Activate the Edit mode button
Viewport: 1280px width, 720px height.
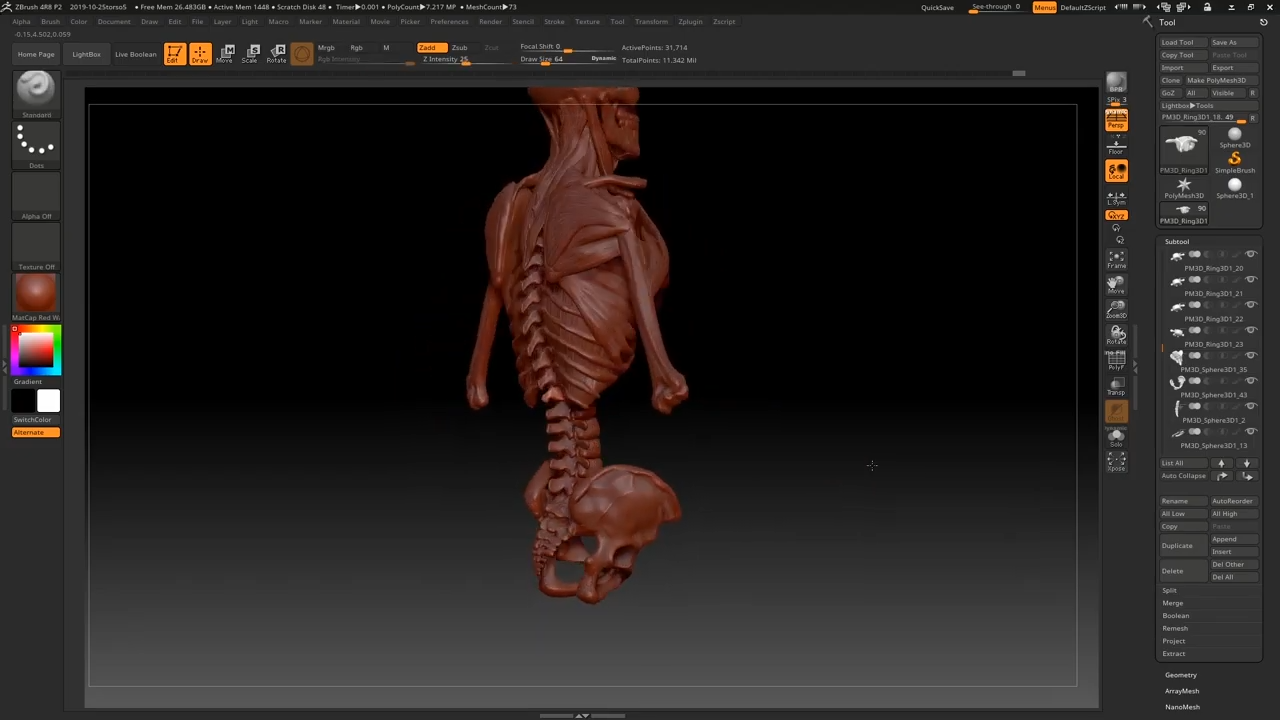click(x=174, y=54)
